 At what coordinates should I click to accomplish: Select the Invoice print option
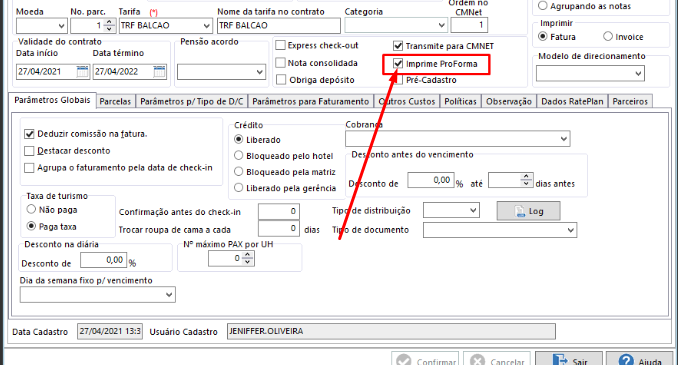click(608, 36)
